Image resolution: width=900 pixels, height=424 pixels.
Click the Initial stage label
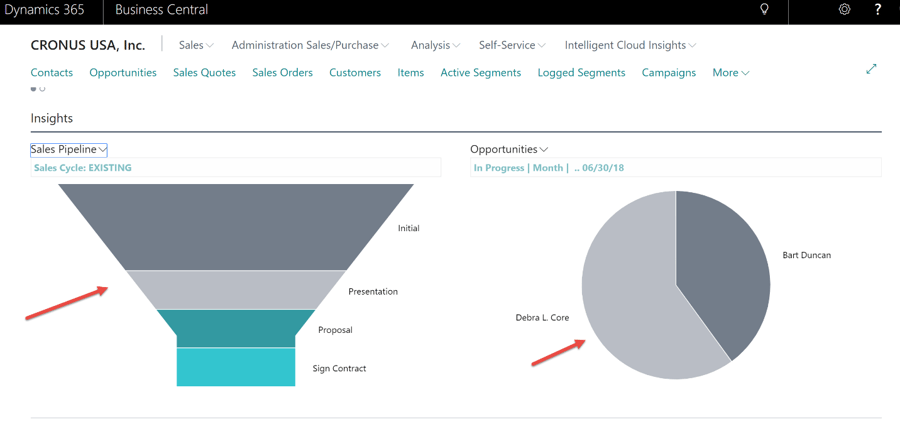click(409, 228)
